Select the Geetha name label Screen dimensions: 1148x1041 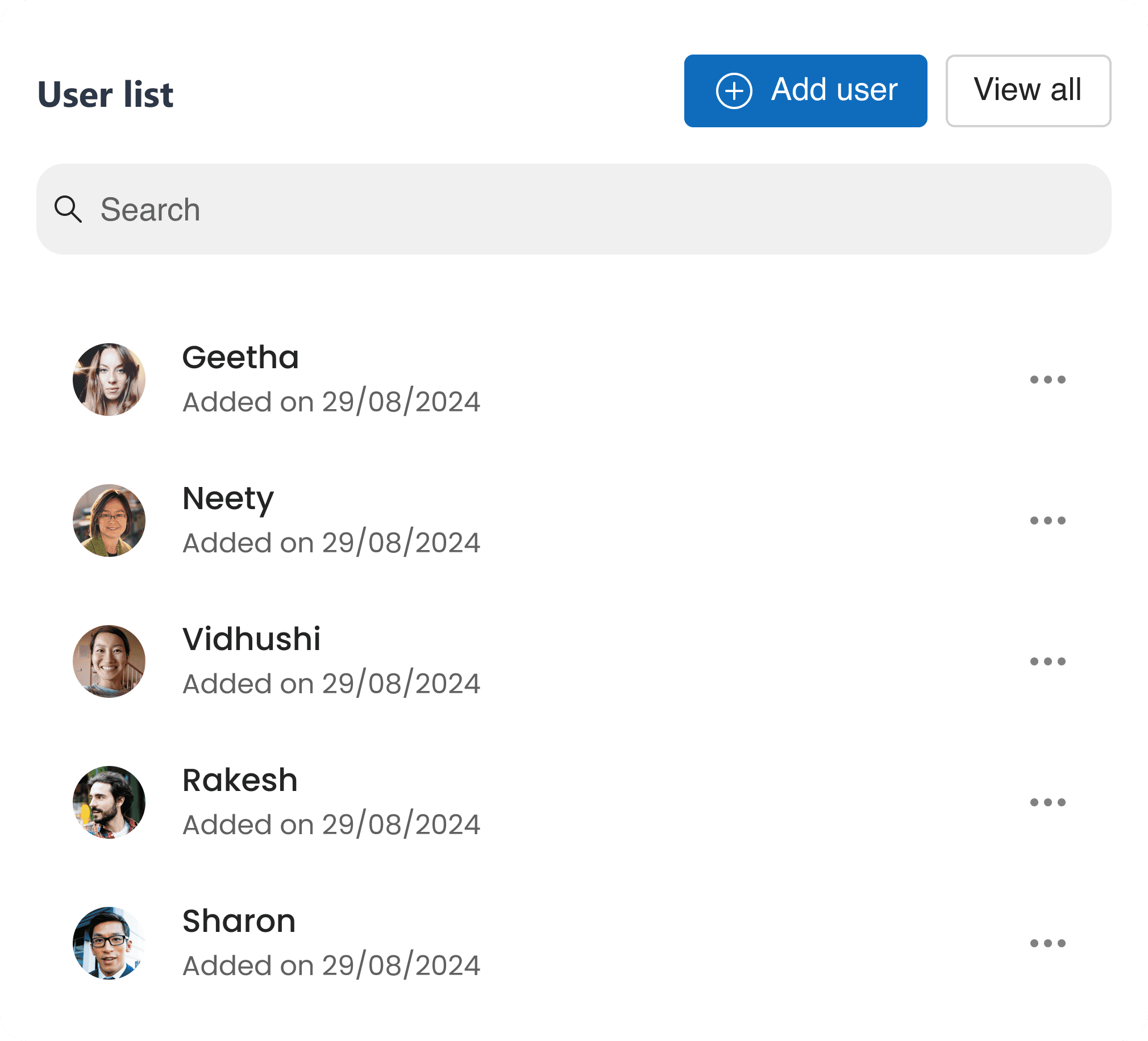[240, 357]
